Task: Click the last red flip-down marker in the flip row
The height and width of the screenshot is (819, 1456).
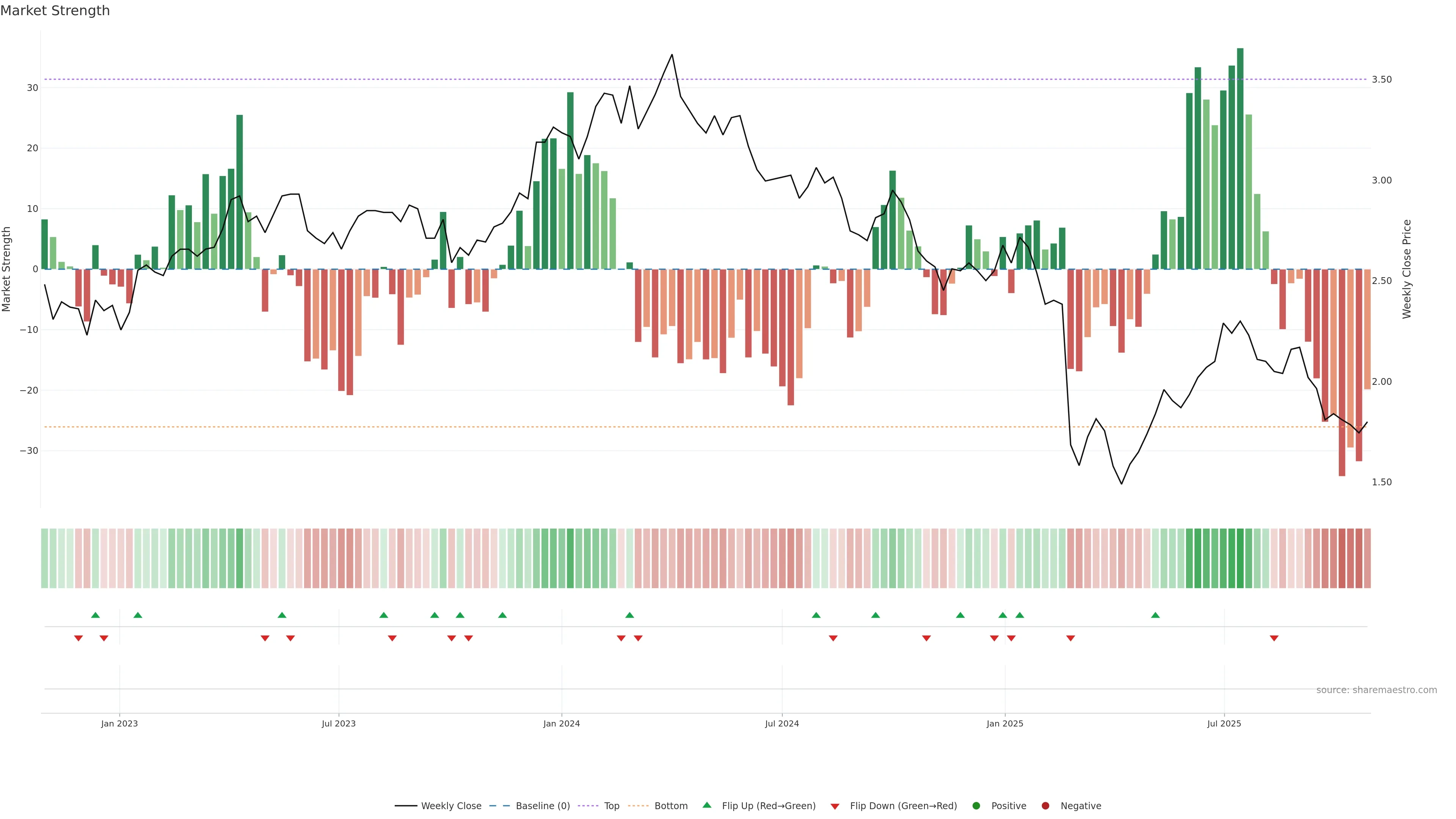Action: (1274, 638)
